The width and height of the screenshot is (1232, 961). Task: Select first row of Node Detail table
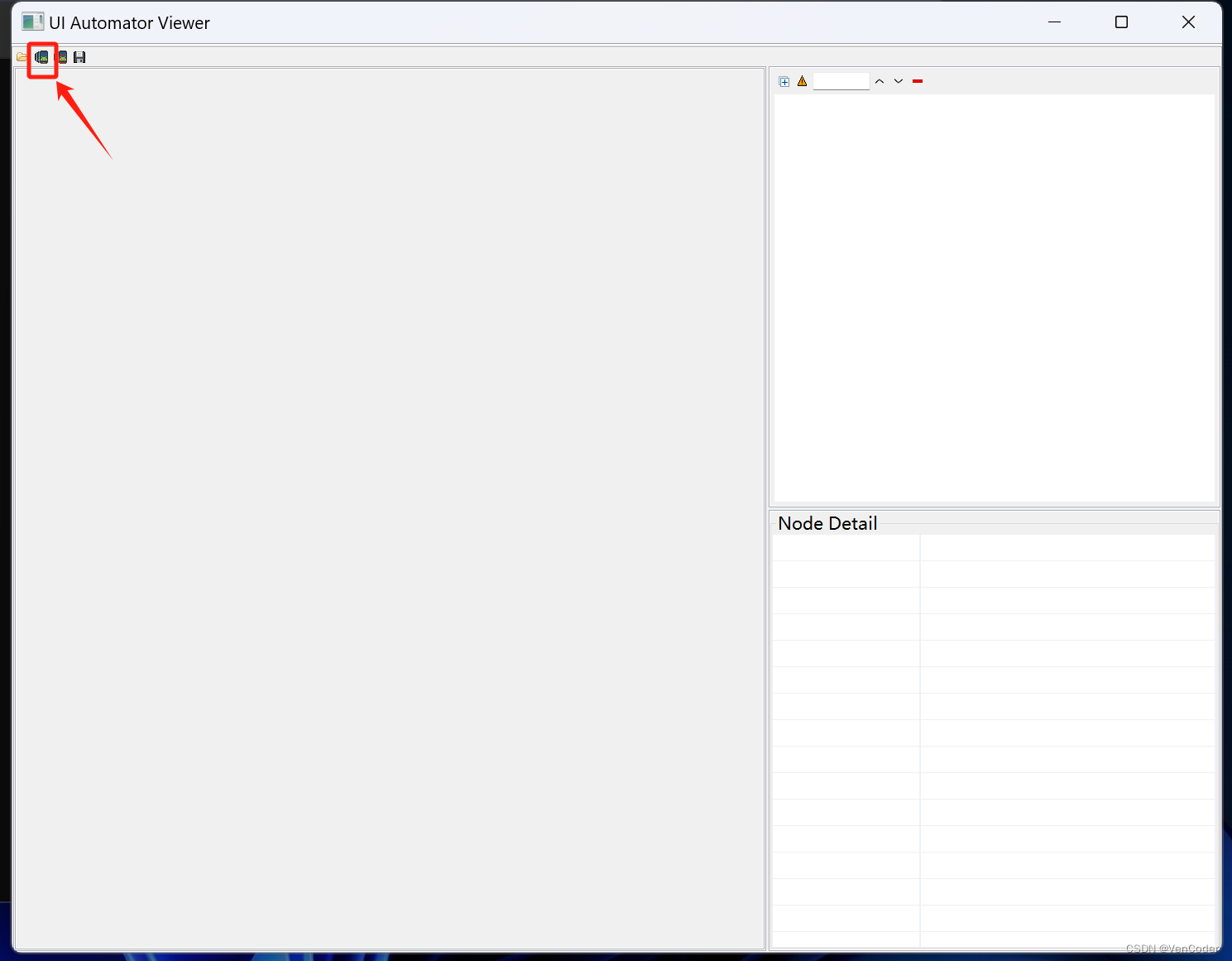pos(993,548)
